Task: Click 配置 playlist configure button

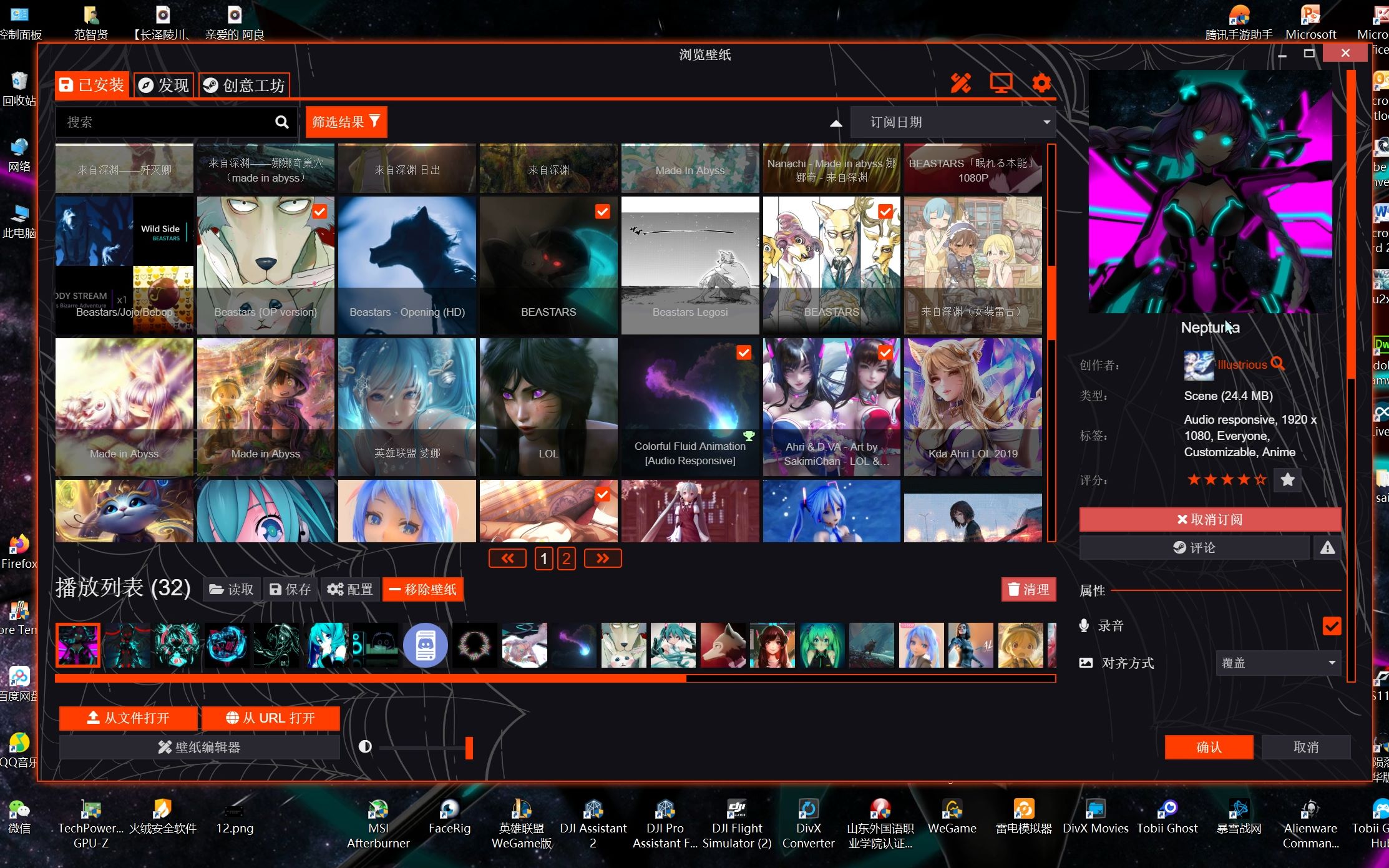Action: click(350, 589)
